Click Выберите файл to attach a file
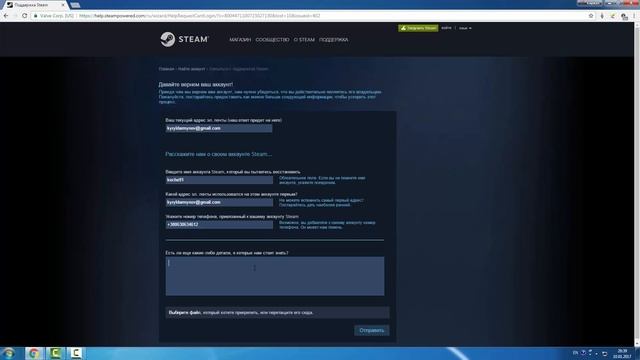 point(184,313)
